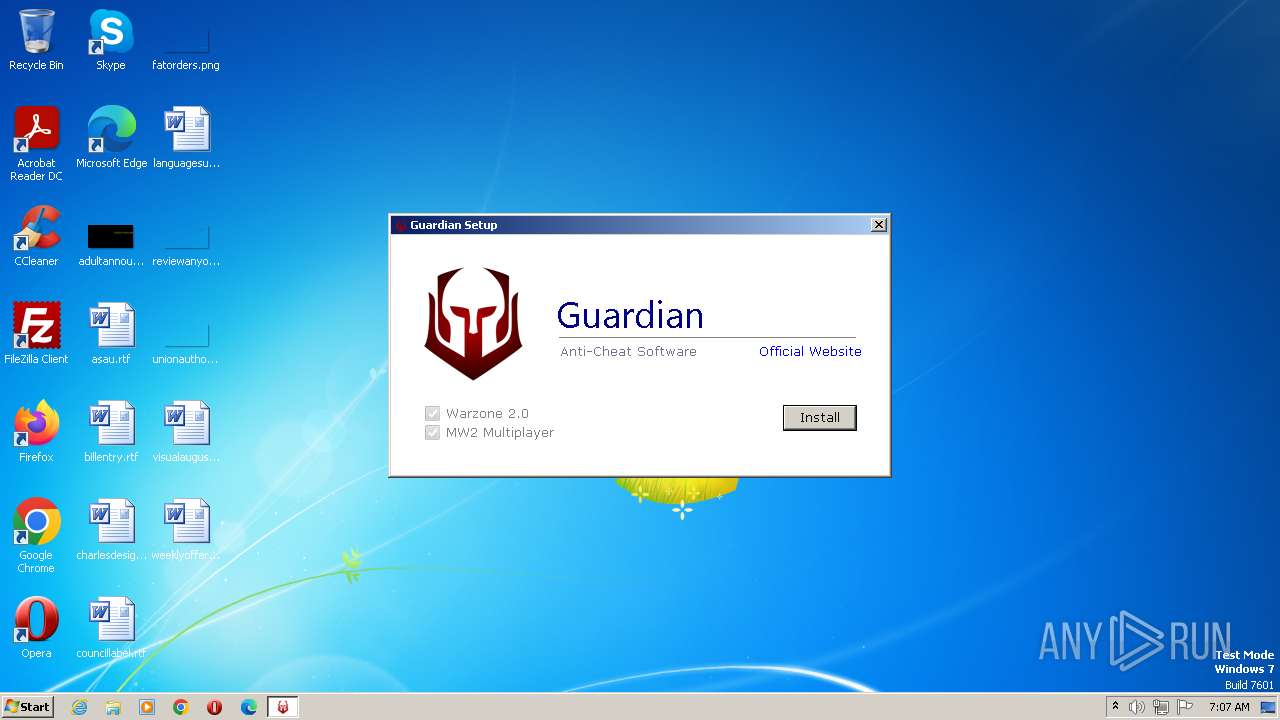Close the Guardian Setup window
The image size is (1280, 720).
878,225
